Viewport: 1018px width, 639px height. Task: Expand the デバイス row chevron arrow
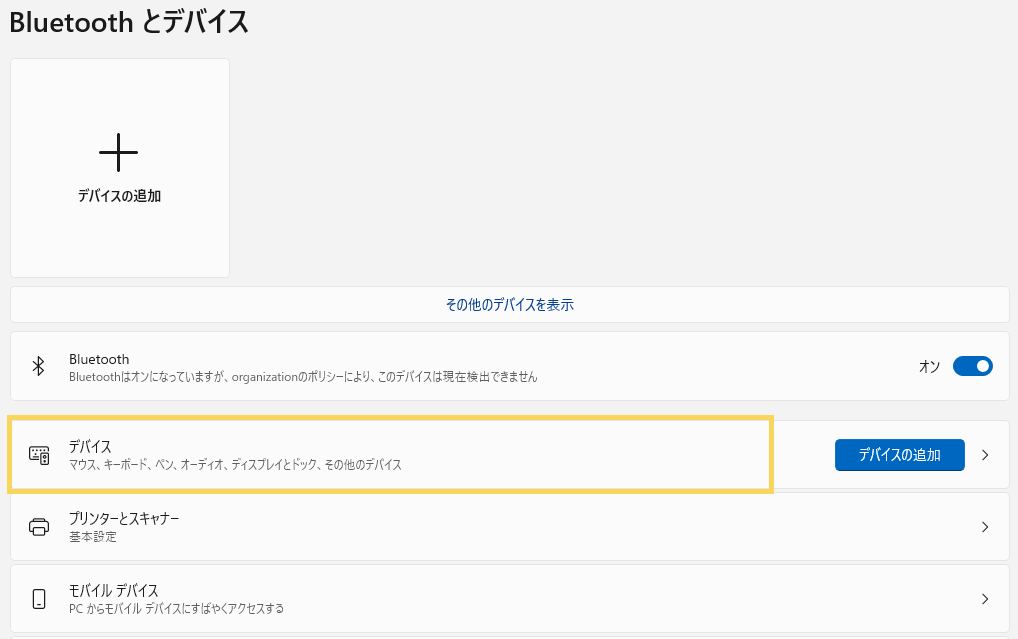(x=985, y=455)
